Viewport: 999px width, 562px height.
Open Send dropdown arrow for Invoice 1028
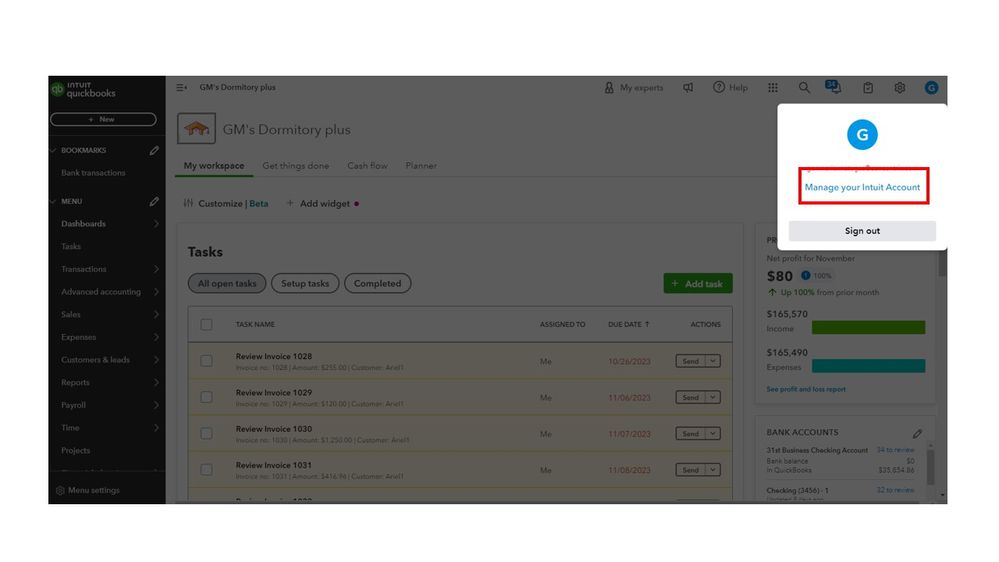tap(713, 361)
